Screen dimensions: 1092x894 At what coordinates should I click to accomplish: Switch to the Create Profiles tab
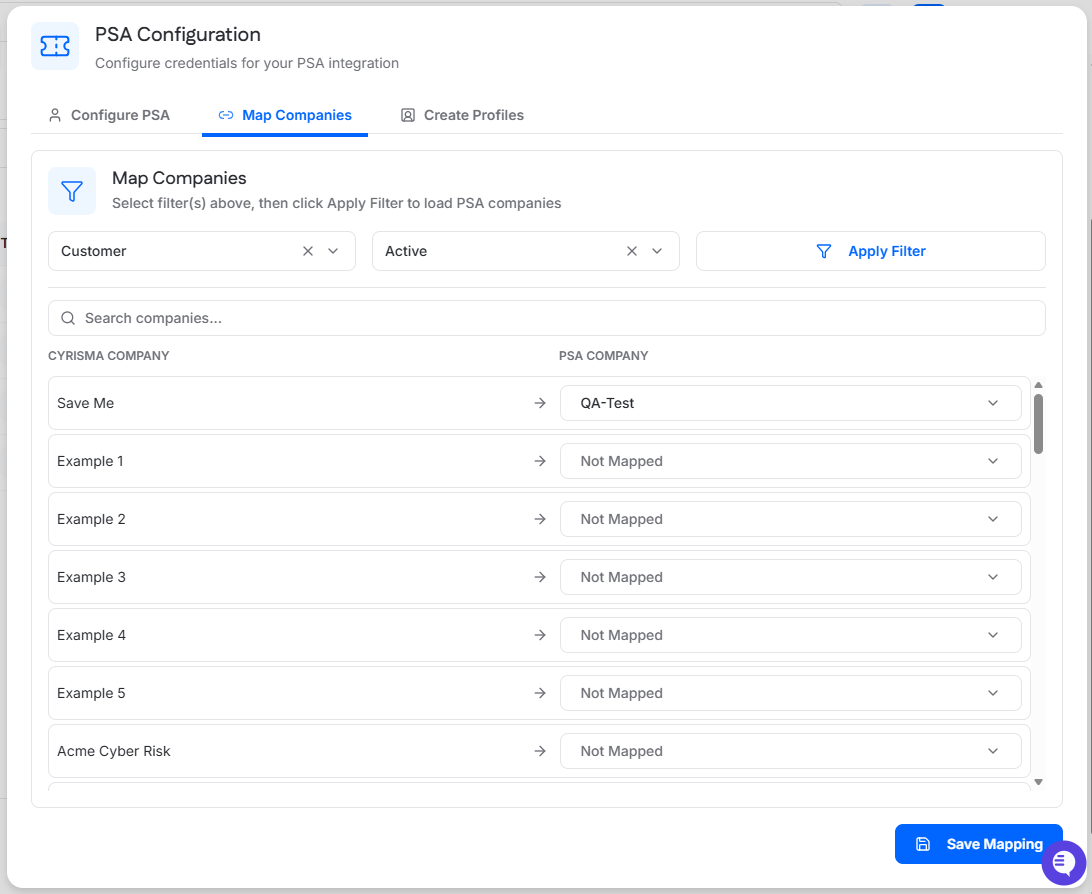462,115
